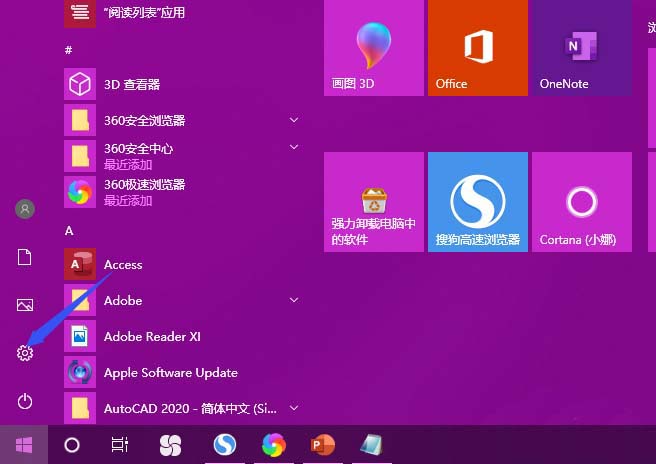Click the A section letter header
Image resolution: width=656 pixels, height=464 pixels.
[x=69, y=231]
